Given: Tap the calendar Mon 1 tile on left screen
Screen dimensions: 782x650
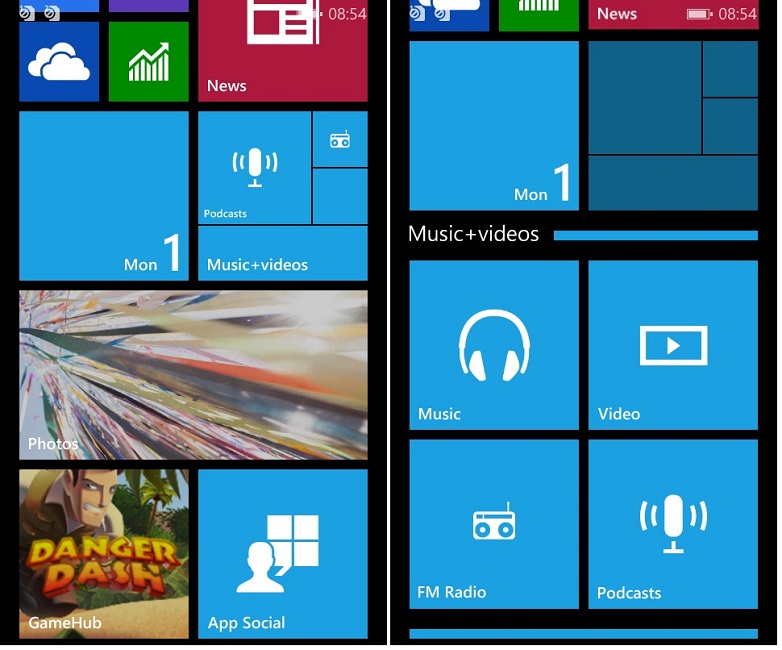Looking at the screenshot, I should (x=104, y=196).
